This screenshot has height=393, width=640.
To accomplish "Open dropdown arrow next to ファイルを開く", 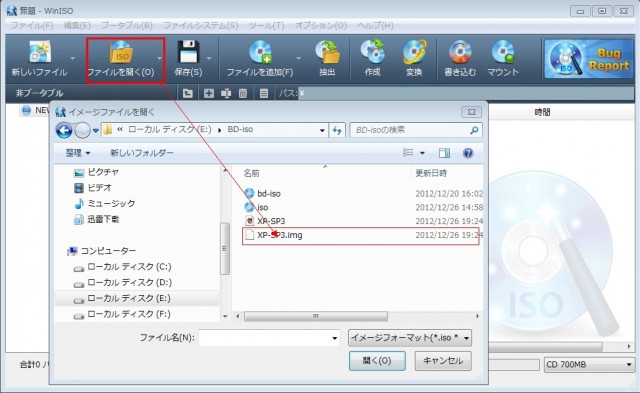I will coord(160,58).
